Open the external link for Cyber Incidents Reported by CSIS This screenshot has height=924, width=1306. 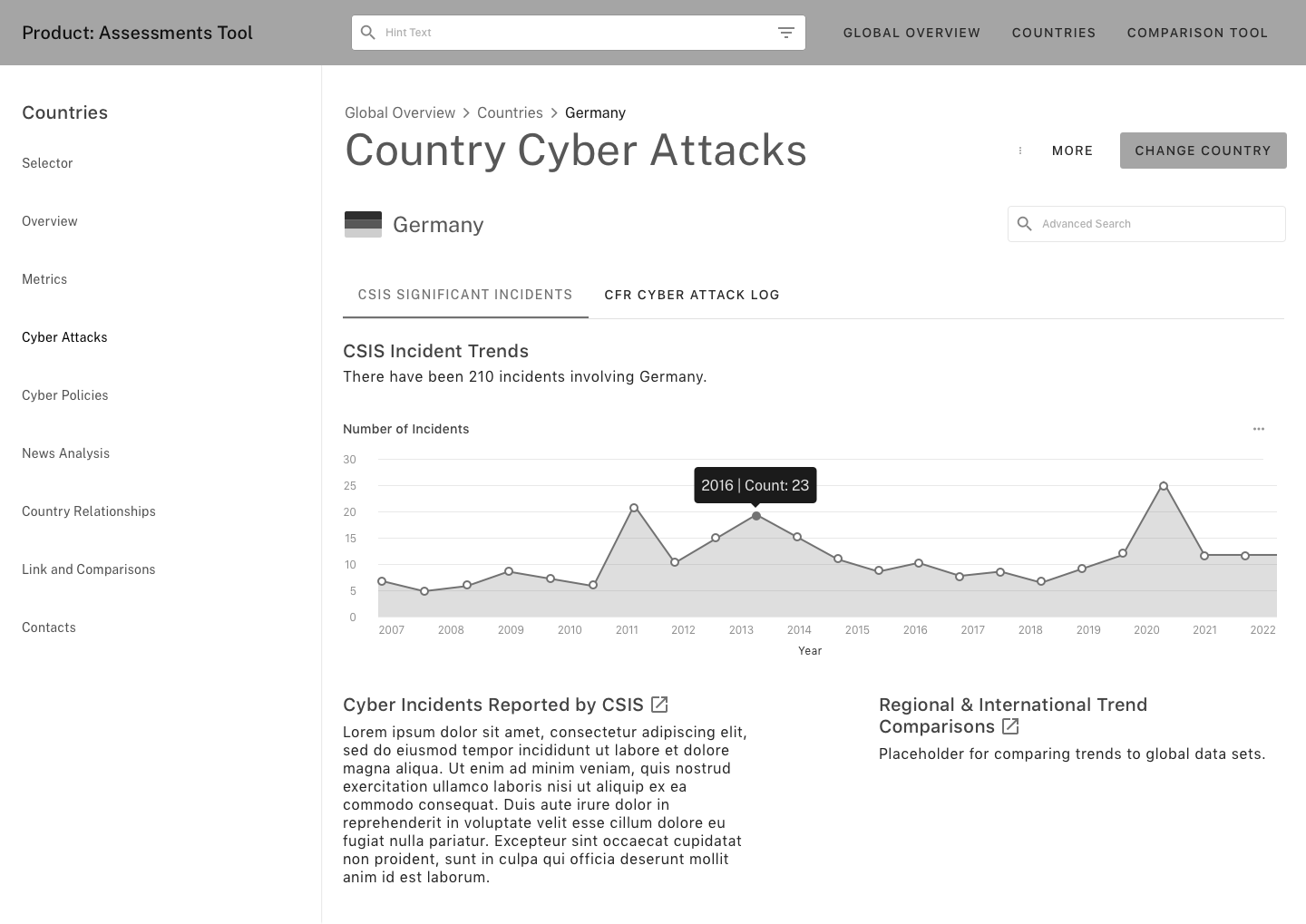pos(659,704)
